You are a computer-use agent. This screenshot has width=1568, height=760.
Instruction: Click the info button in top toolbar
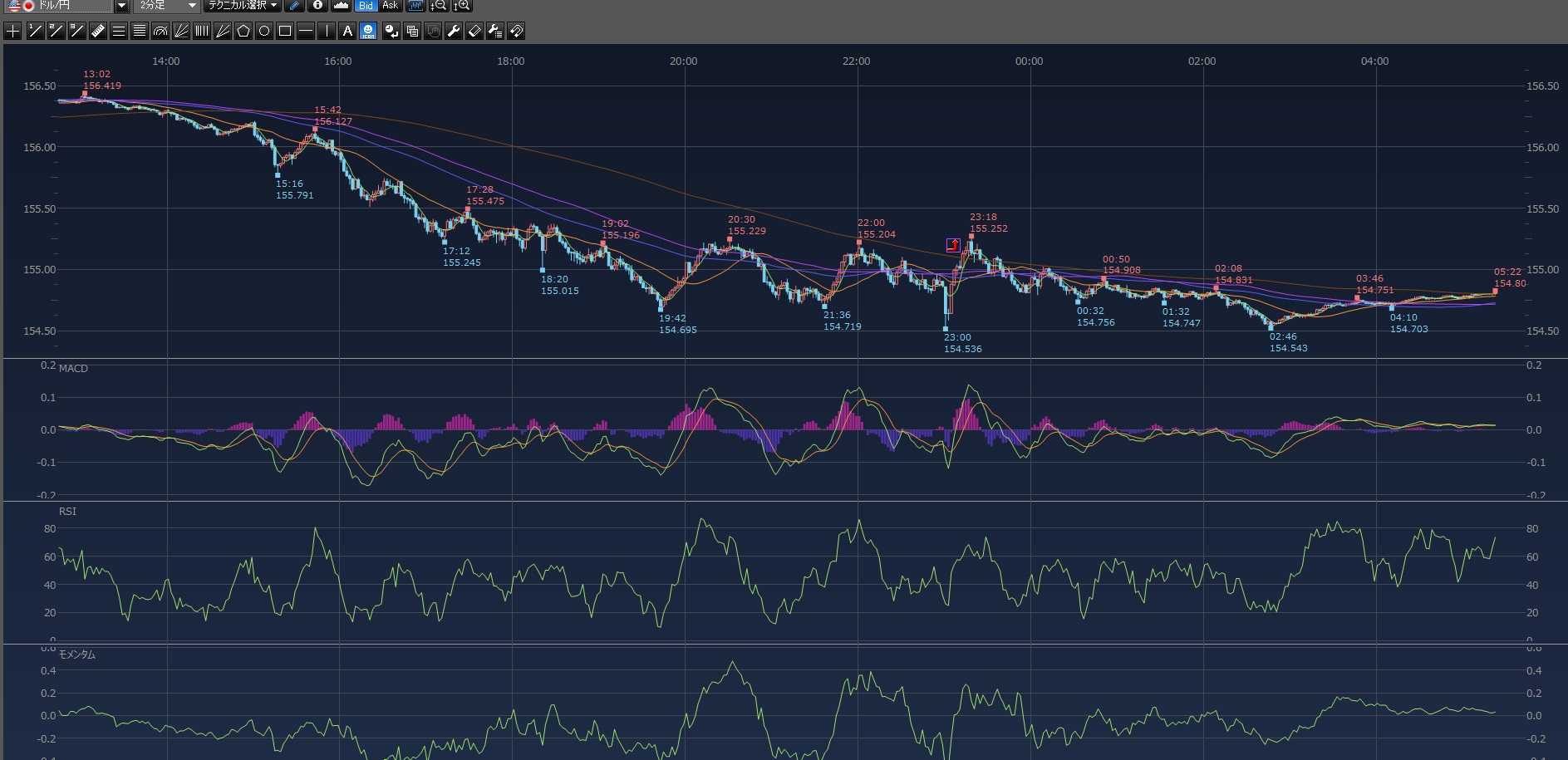pos(317,6)
